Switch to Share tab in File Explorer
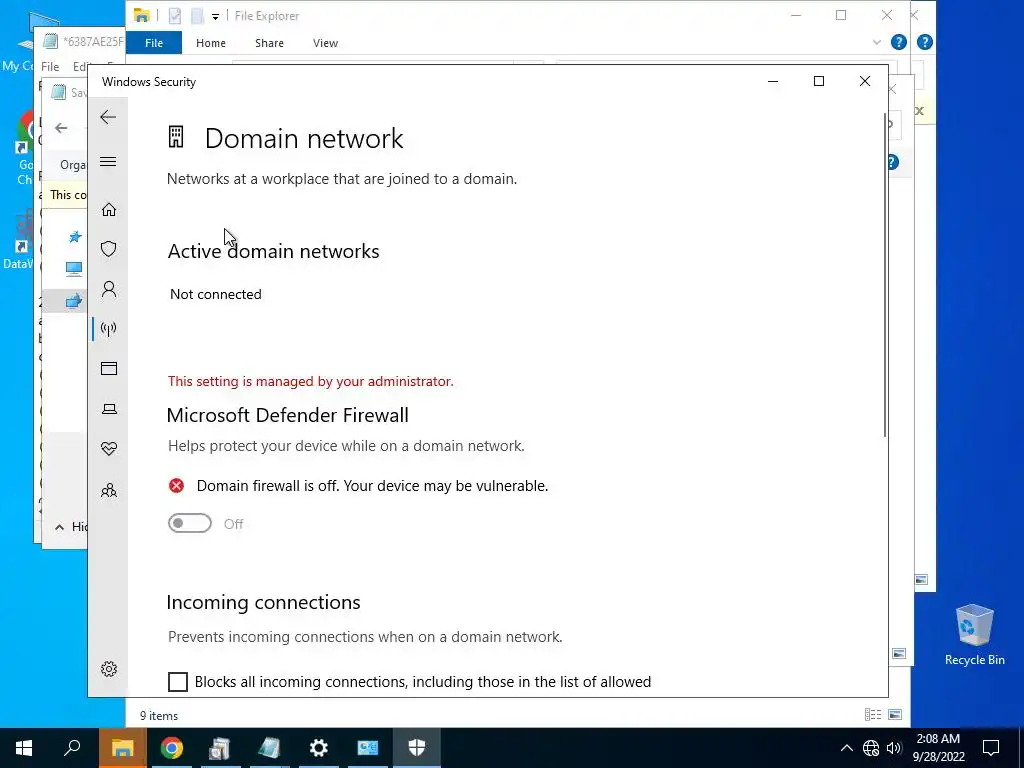The height and width of the screenshot is (768, 1024). coord(269,43)
